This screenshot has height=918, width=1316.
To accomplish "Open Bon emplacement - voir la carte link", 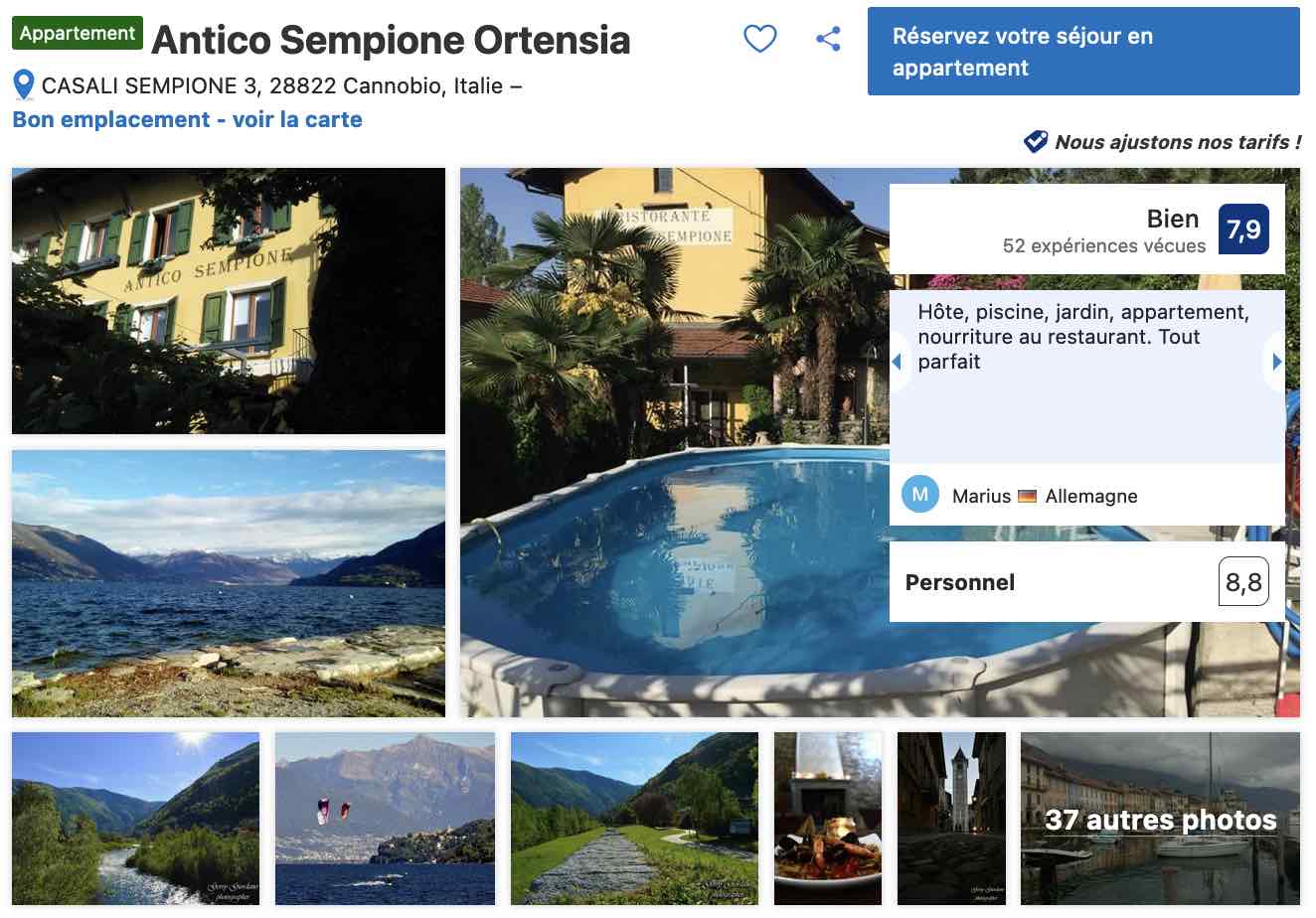I will point(187,120).
